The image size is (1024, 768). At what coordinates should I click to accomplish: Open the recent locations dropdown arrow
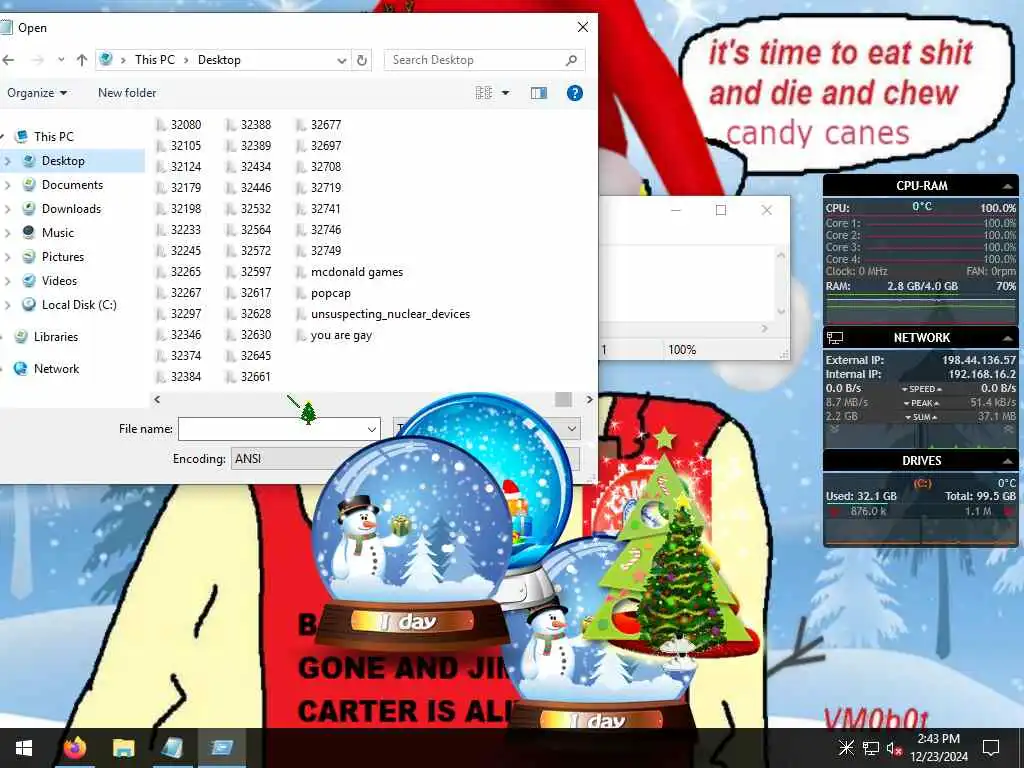(61, 60)
